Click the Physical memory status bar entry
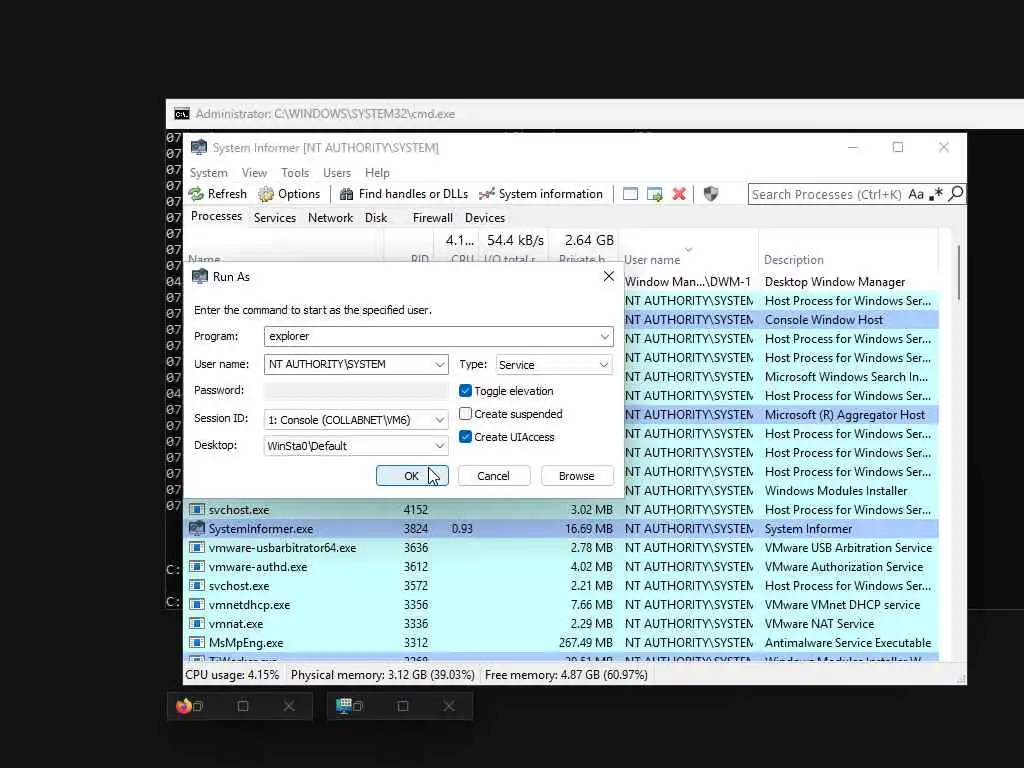 (383, 675)
